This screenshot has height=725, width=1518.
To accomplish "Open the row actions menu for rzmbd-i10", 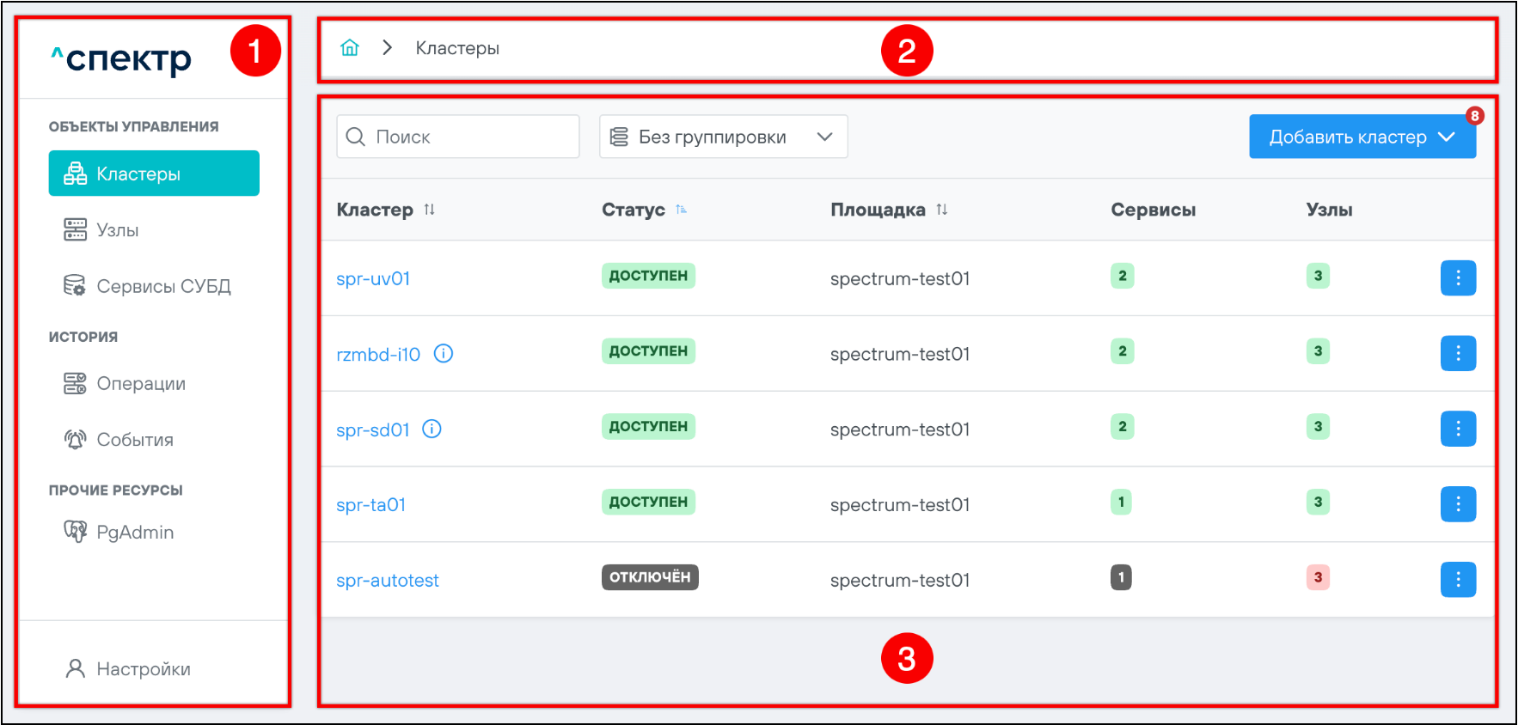I will (x=1458, y=353).
